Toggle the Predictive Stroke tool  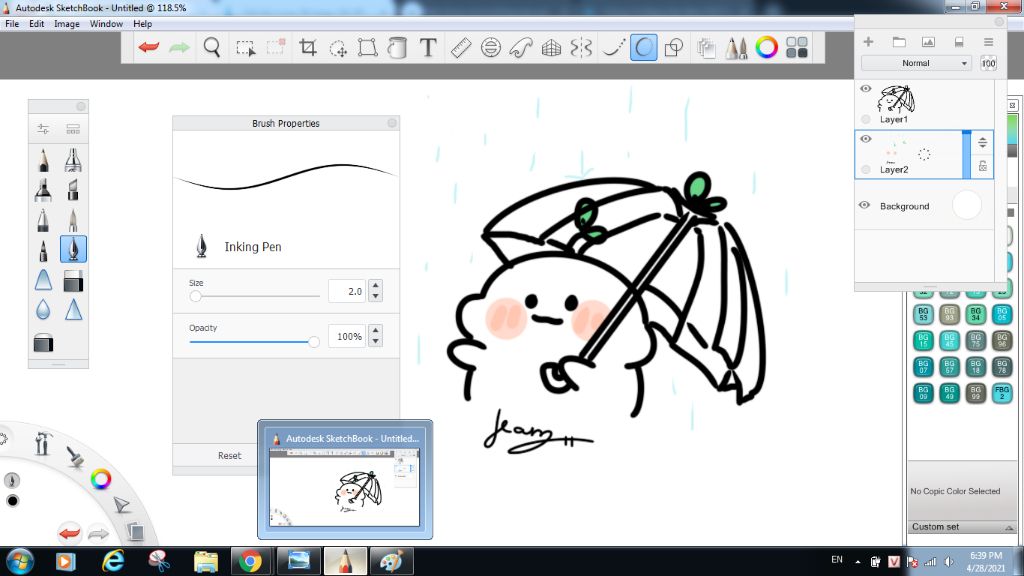[643, 47]
